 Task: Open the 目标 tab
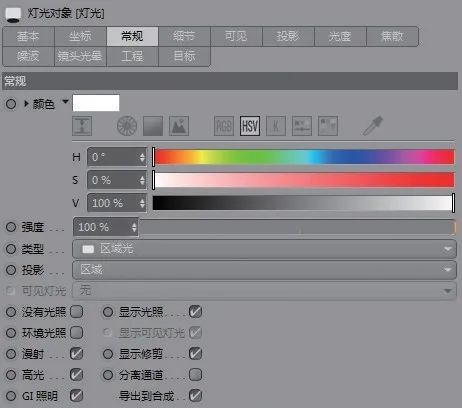[184, 56]
